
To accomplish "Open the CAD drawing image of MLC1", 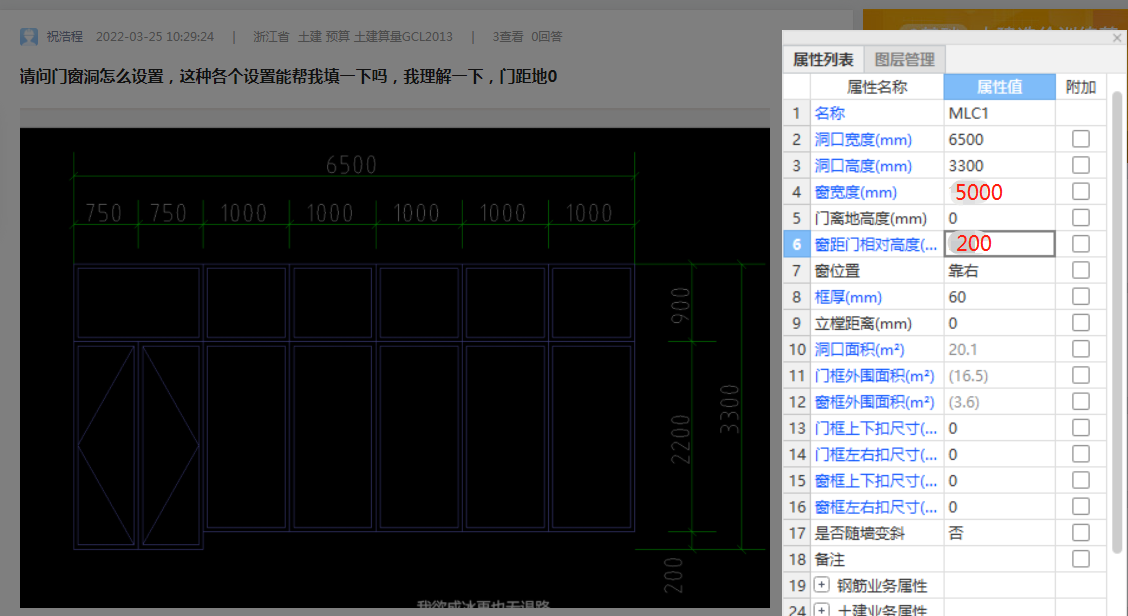I will pyautogui.click(x=394, y=368).
